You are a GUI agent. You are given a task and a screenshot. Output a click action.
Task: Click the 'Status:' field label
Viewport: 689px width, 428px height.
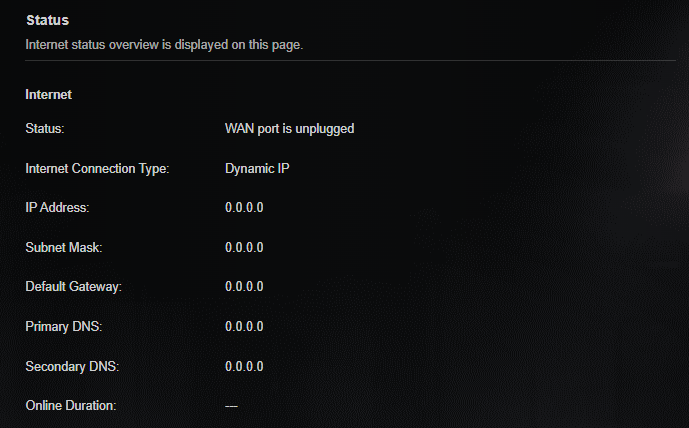pos(45,129)
